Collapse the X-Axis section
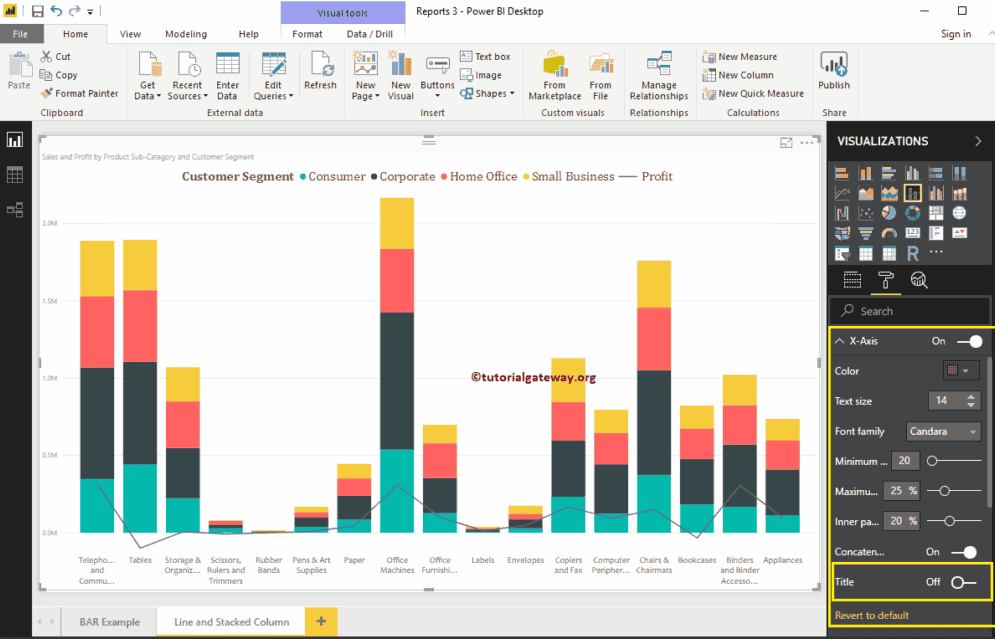Image resolution: width=995 pixels, height=639 pixels. pos(838,341)
